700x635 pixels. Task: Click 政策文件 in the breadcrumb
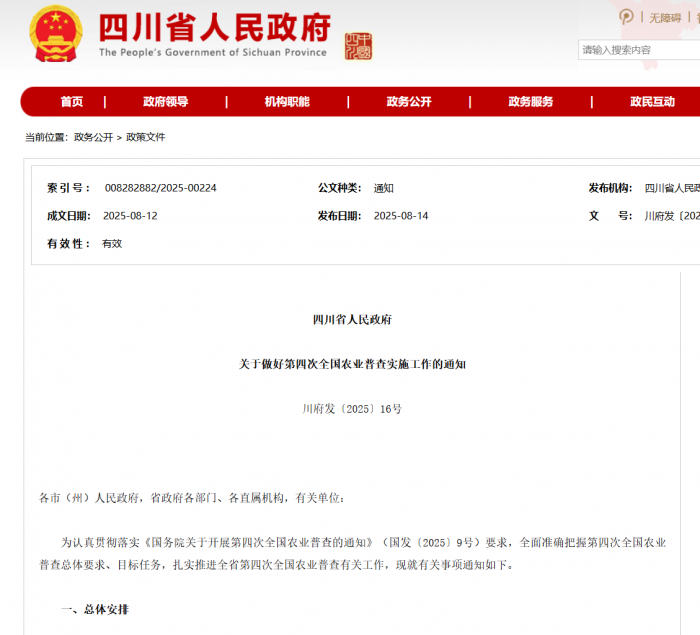click(146, 137)
